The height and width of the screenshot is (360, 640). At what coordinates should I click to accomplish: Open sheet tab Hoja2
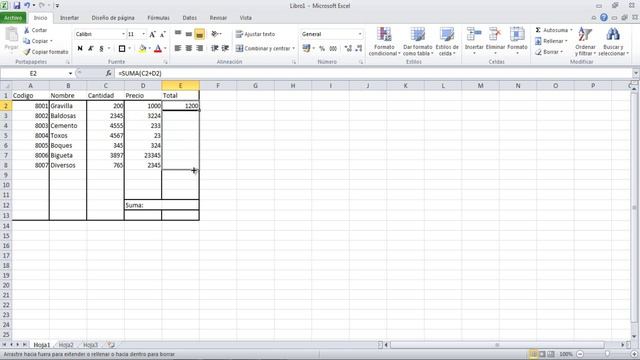(66, 345)
